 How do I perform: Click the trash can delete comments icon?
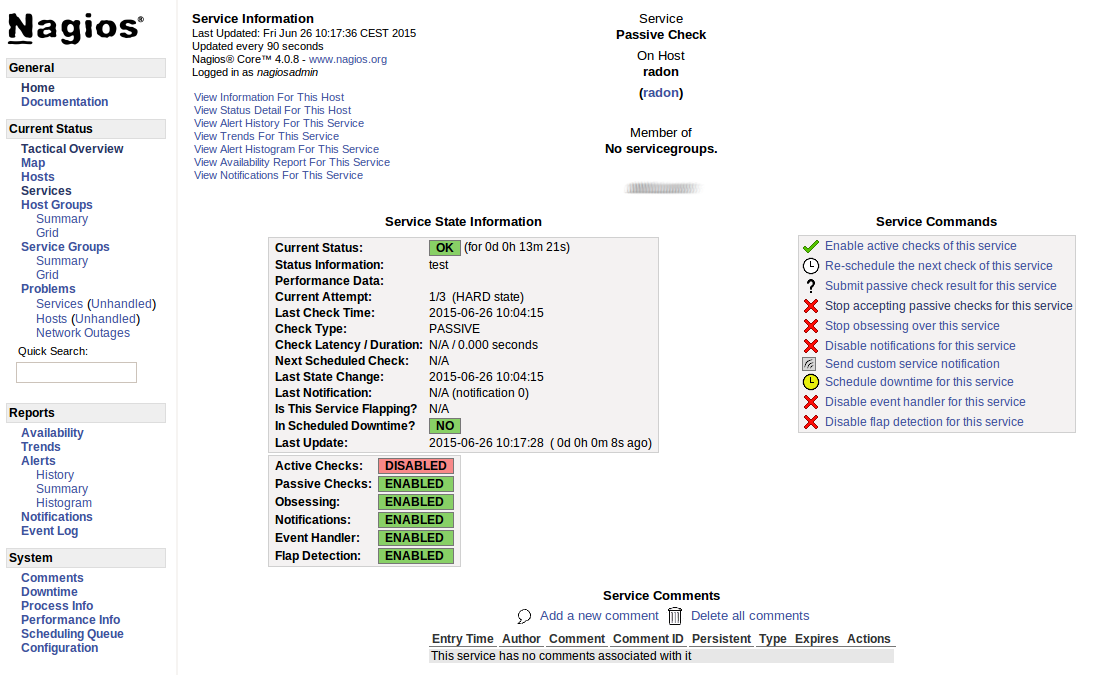(x=675, y=616)
